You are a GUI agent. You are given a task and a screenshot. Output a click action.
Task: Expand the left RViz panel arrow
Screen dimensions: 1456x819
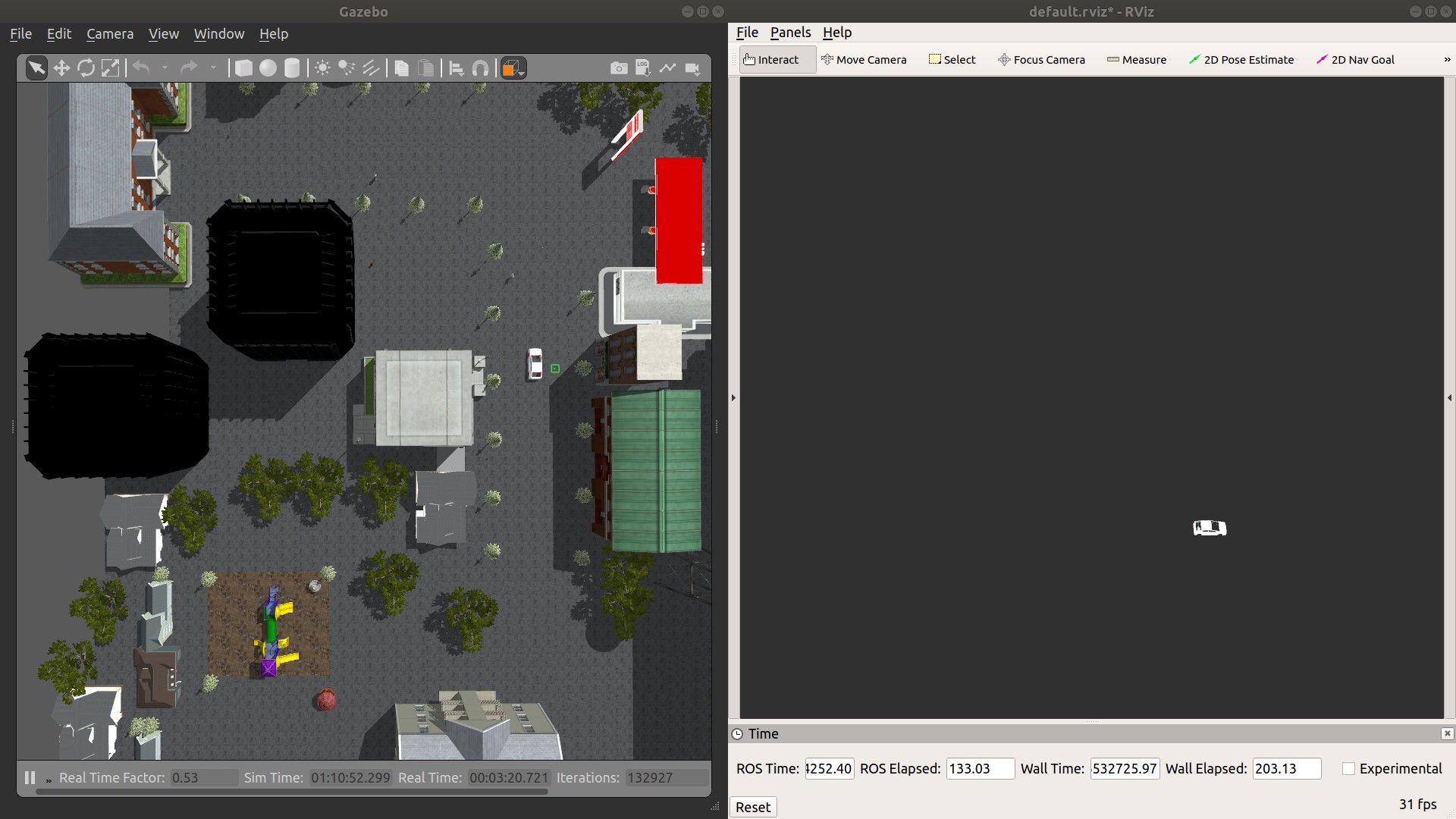click(733, 397)
